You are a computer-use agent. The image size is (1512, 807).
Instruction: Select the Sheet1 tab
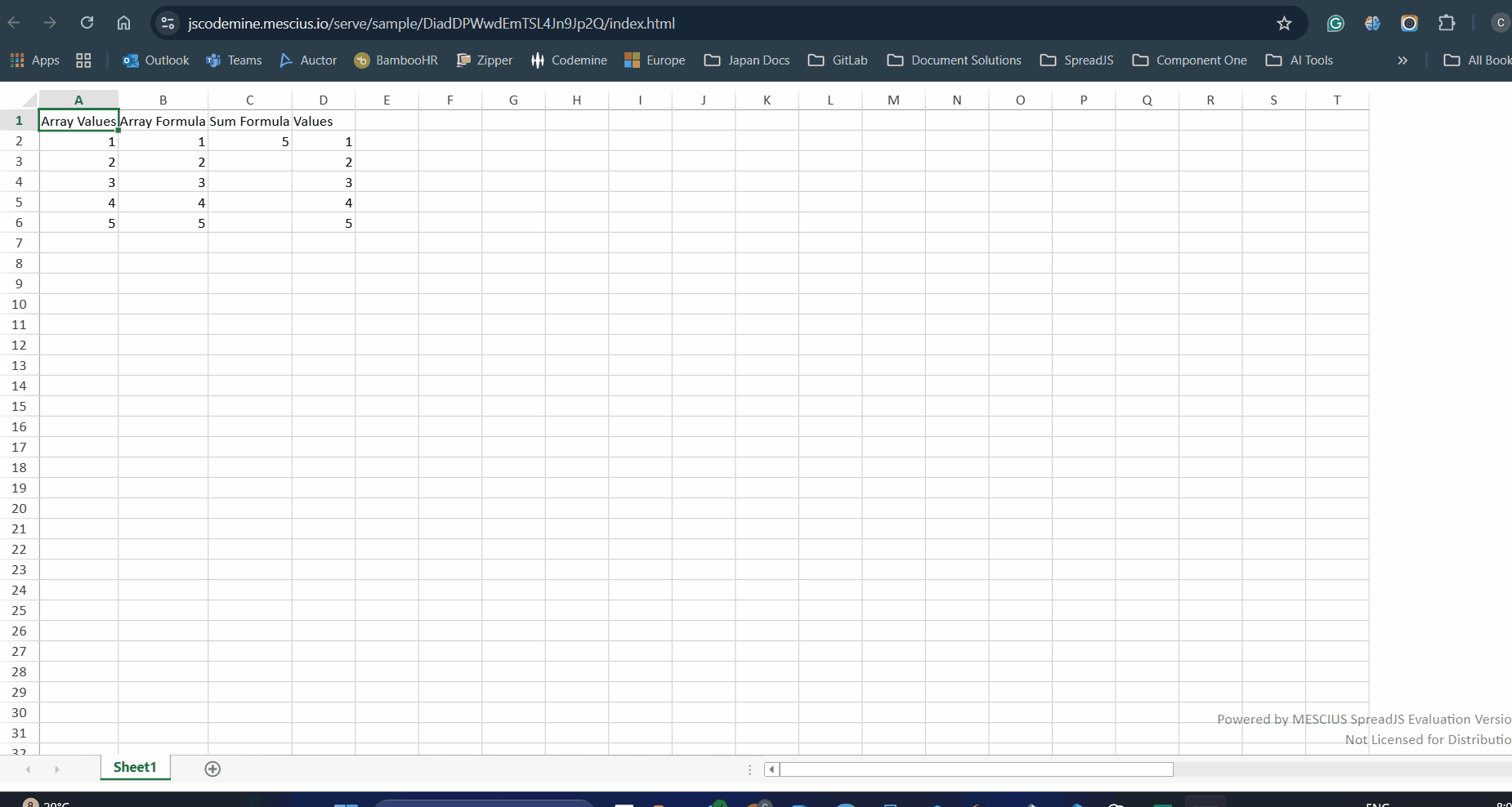135,767
